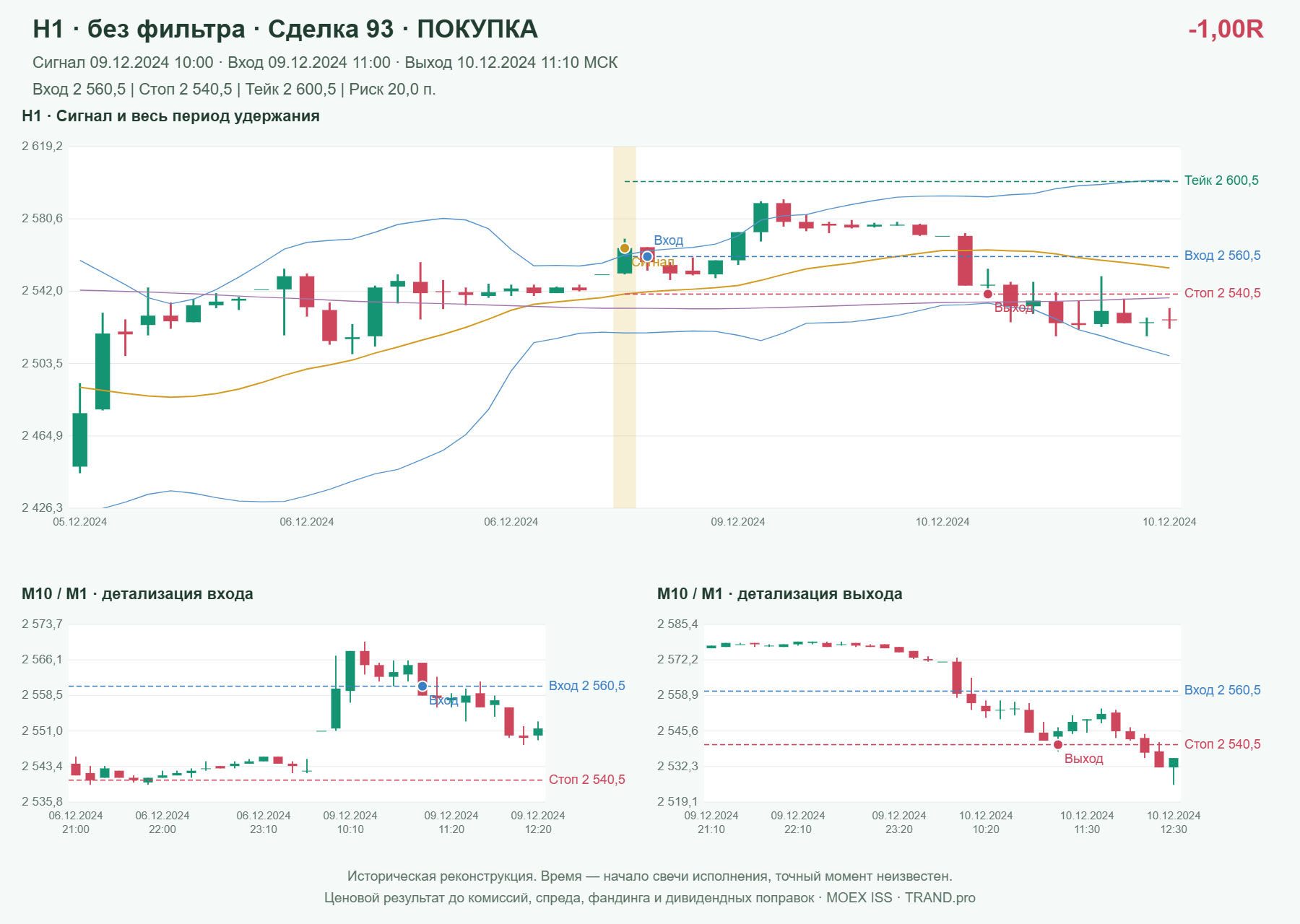1300x924 pixels.
Task: Click the '09.12.2024 10:10' time label
Action: [x=350, y=822]
